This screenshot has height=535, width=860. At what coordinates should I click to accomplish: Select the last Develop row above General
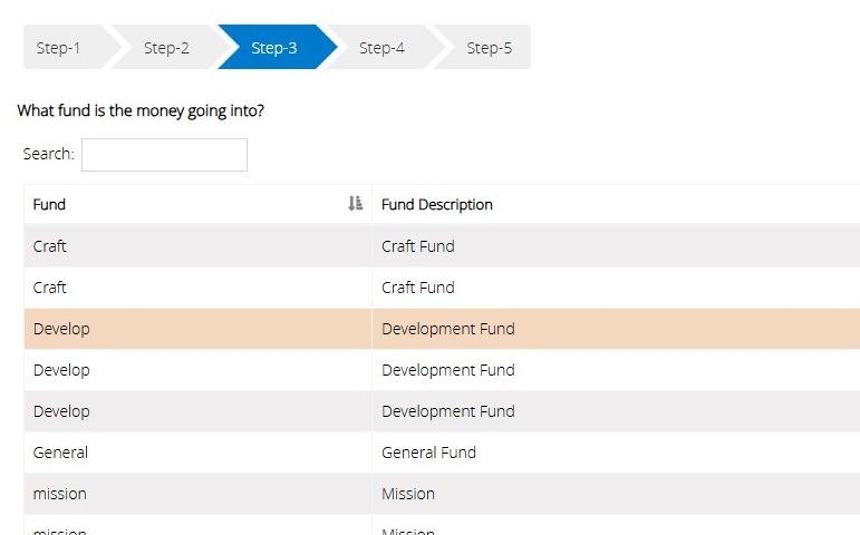[x=61, y=411]
